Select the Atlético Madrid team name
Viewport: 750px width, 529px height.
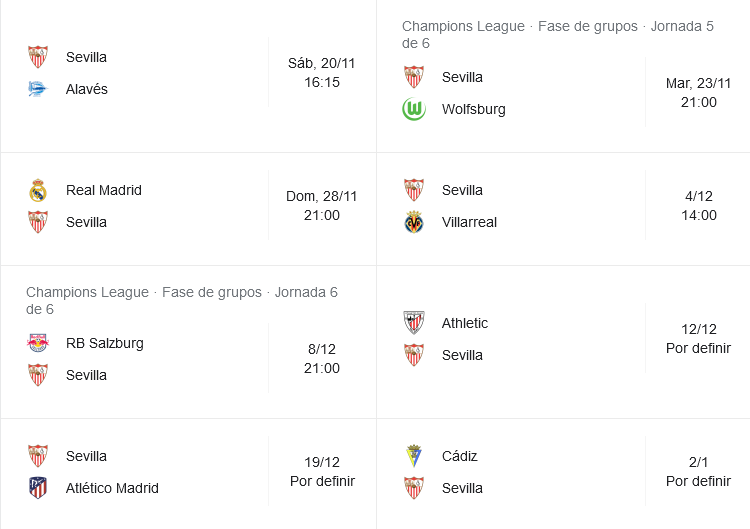(112, 488)
